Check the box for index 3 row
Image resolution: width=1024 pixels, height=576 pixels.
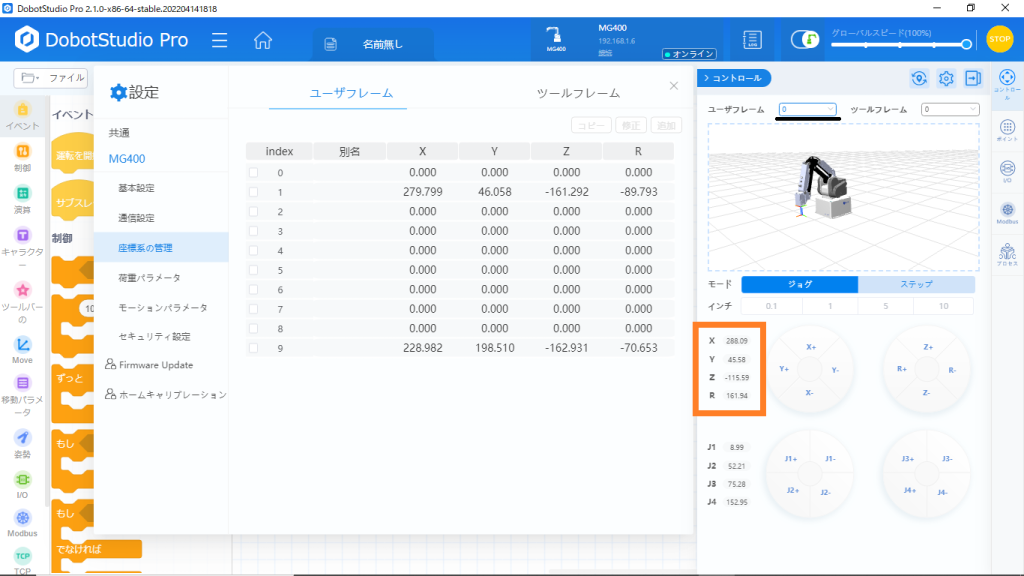[253, 231]
